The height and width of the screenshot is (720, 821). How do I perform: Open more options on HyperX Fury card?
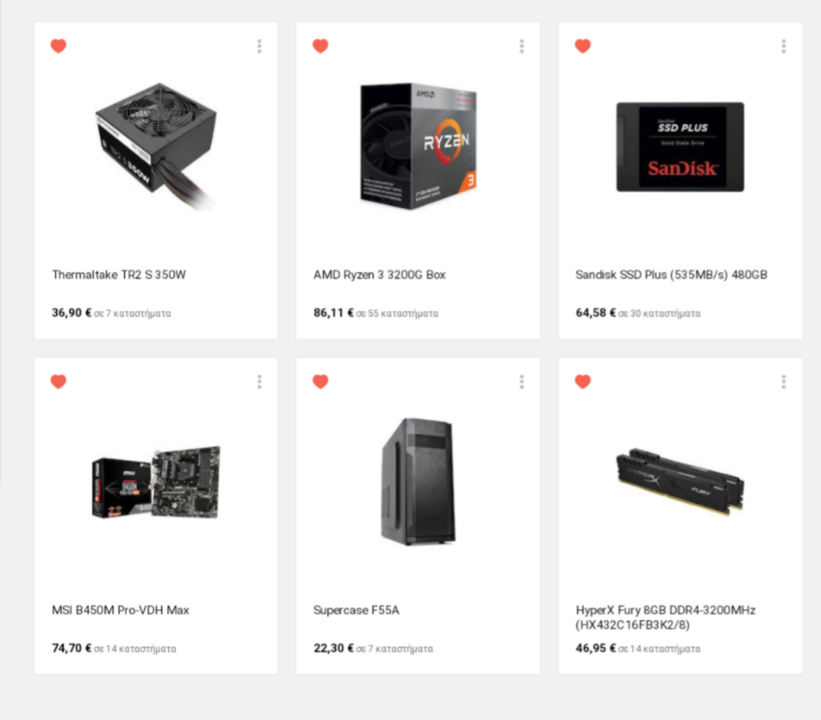tap(784, 381)
